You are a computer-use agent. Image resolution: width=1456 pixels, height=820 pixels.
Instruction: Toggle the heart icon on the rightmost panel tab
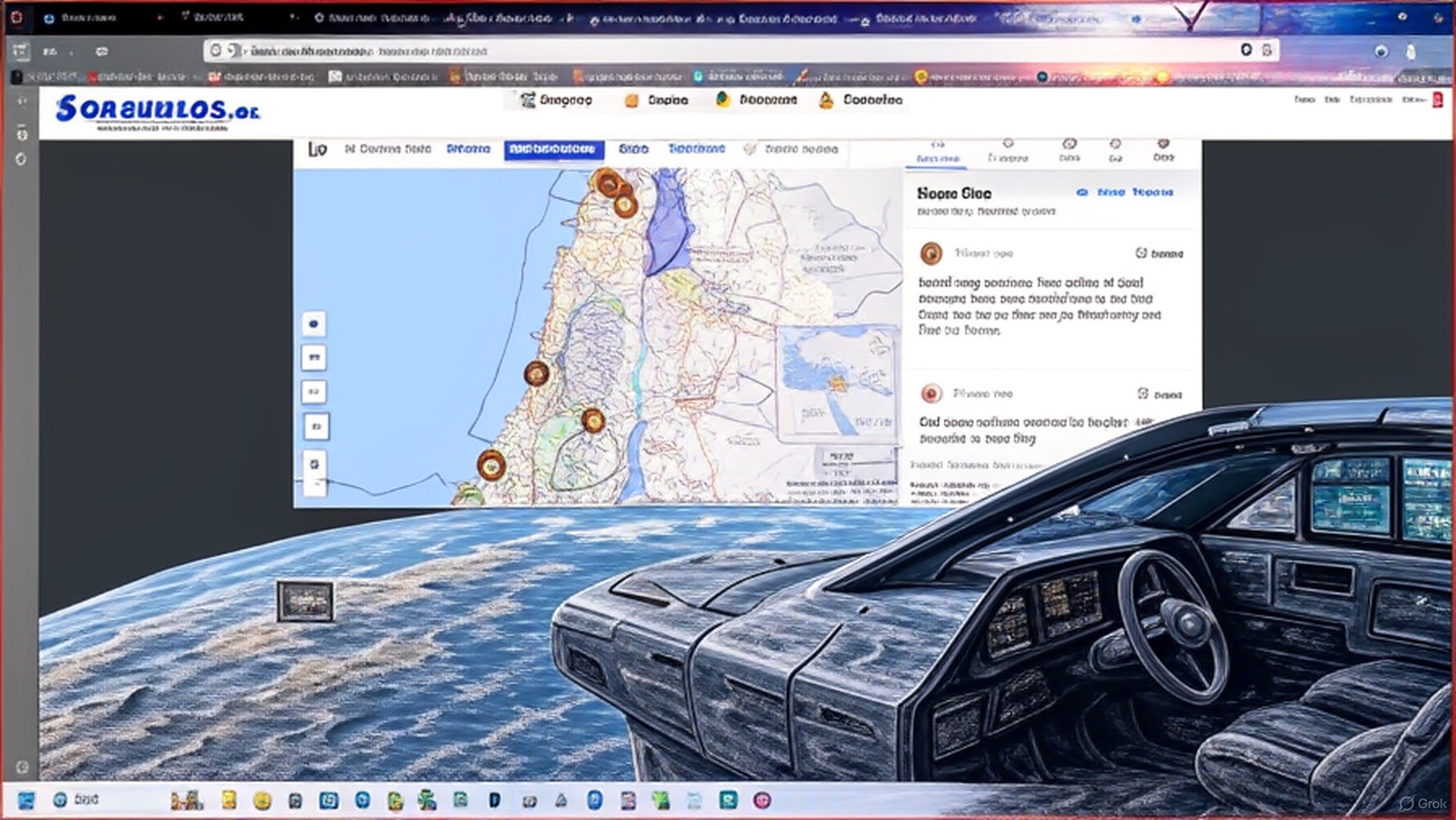tap(1164, 144)
